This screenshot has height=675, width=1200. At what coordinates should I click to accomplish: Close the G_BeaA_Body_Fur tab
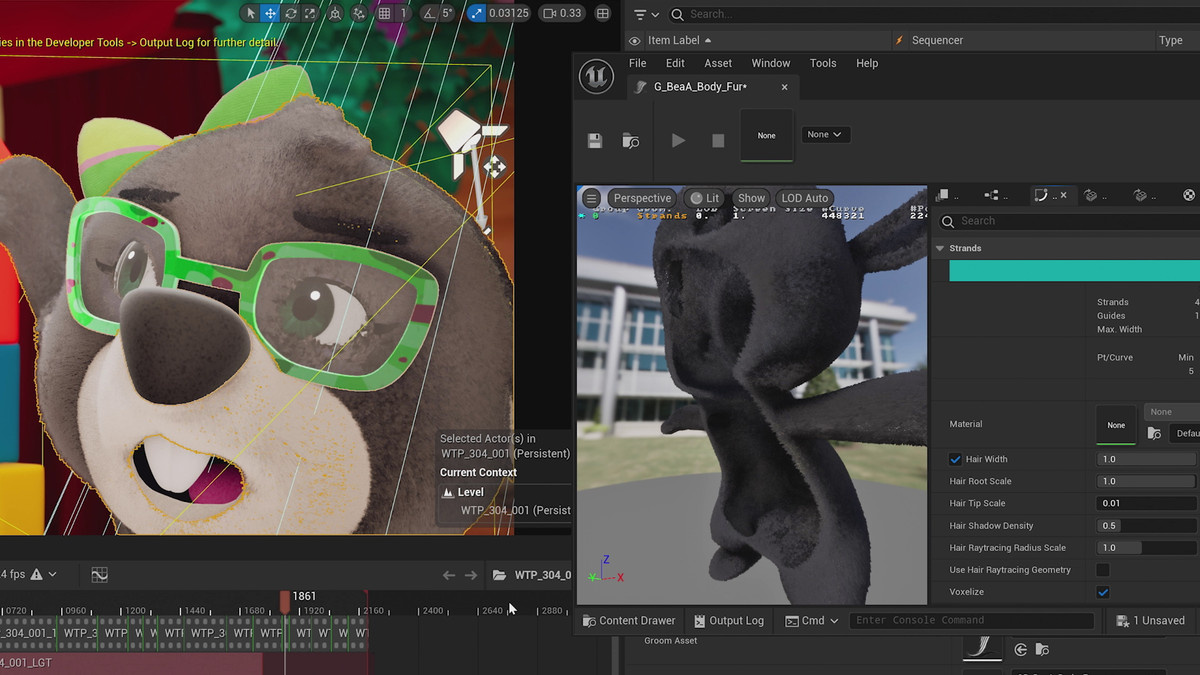pyautogui.click(x=784, y=87)
